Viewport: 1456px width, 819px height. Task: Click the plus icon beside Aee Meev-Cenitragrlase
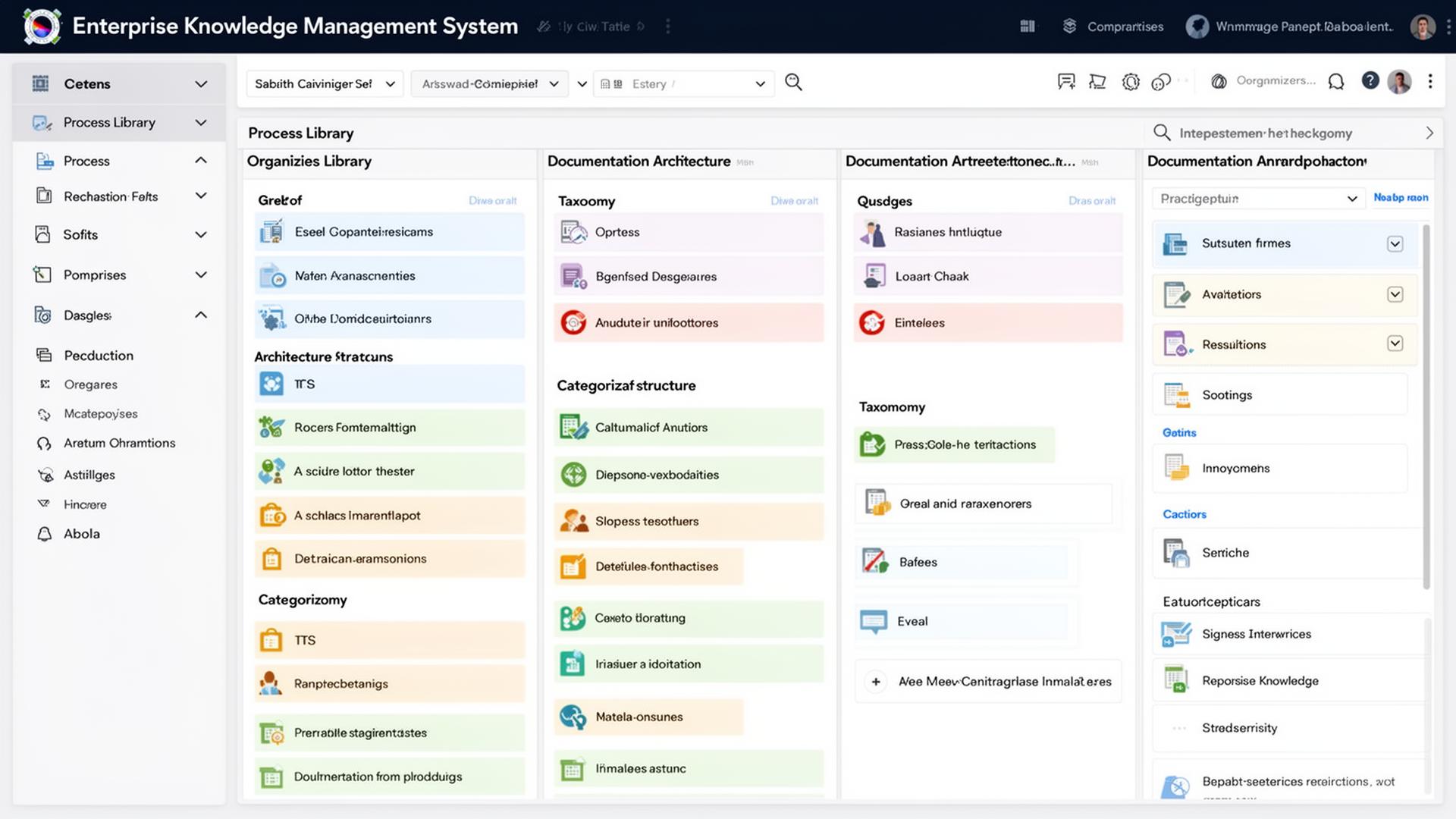click(876, 682)
